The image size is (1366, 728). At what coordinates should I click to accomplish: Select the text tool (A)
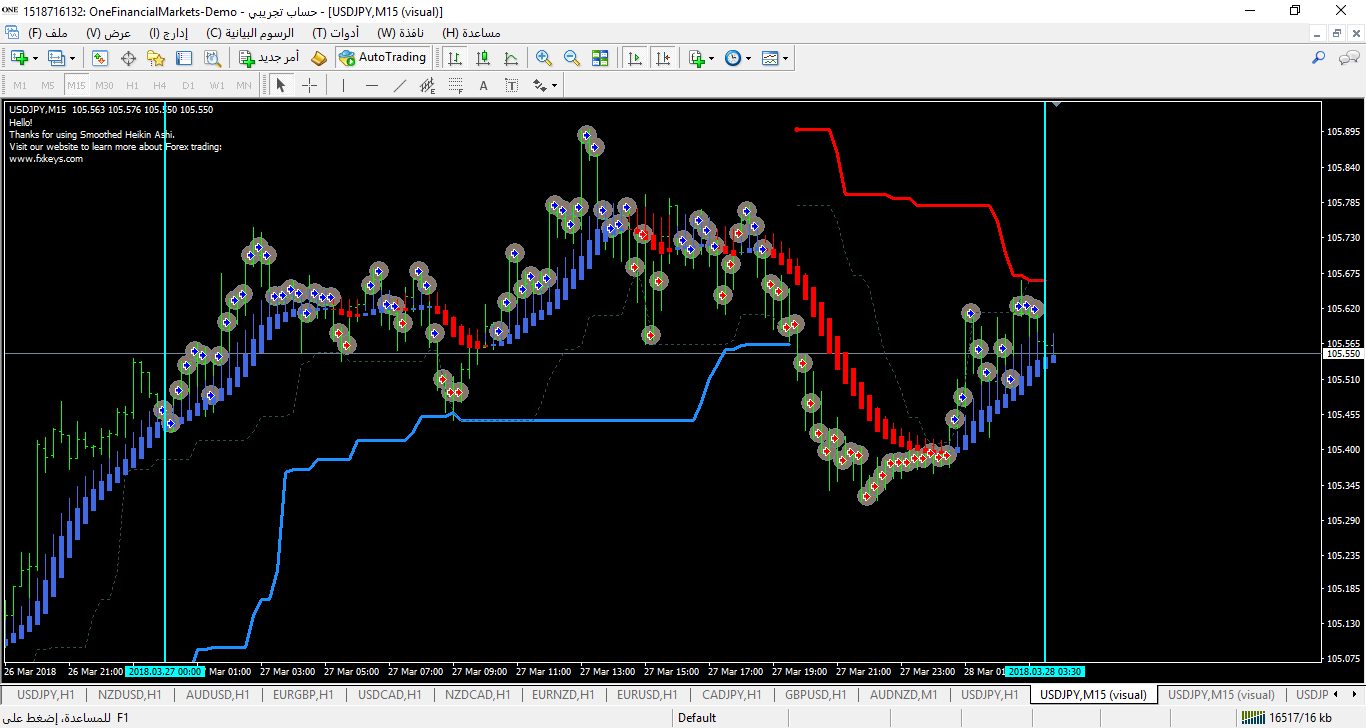483,85
